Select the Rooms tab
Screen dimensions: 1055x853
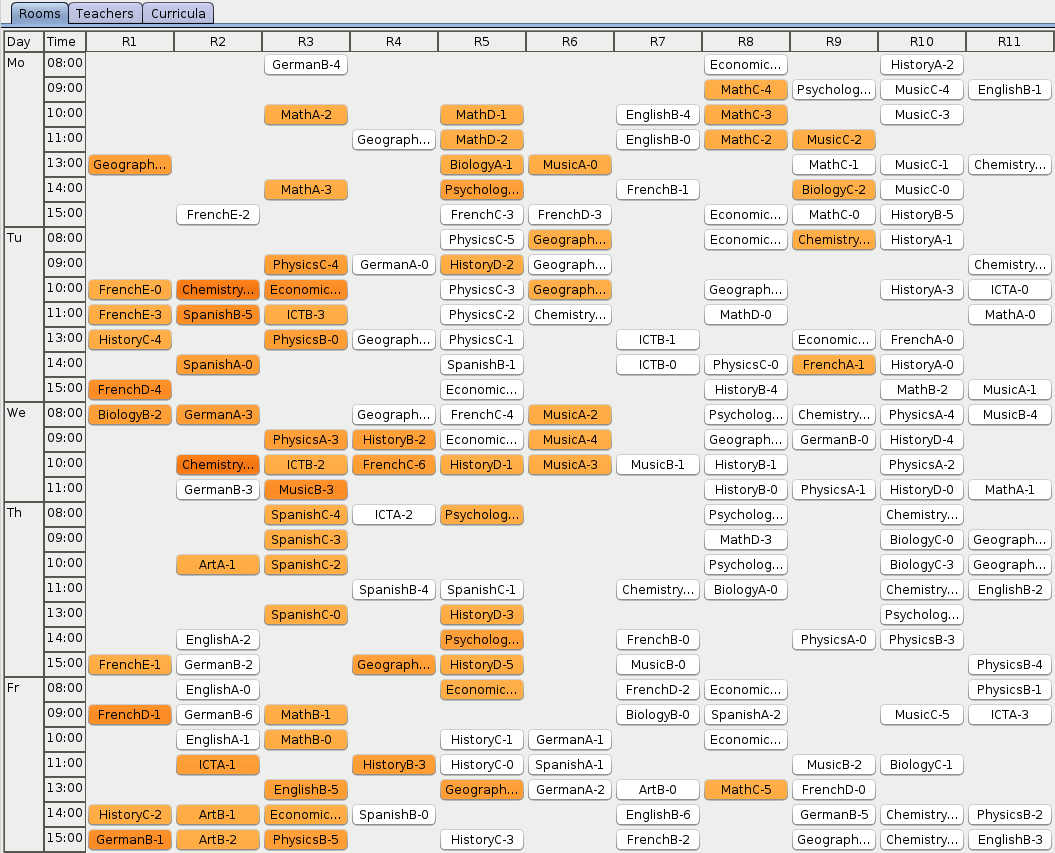pos(39,13)
